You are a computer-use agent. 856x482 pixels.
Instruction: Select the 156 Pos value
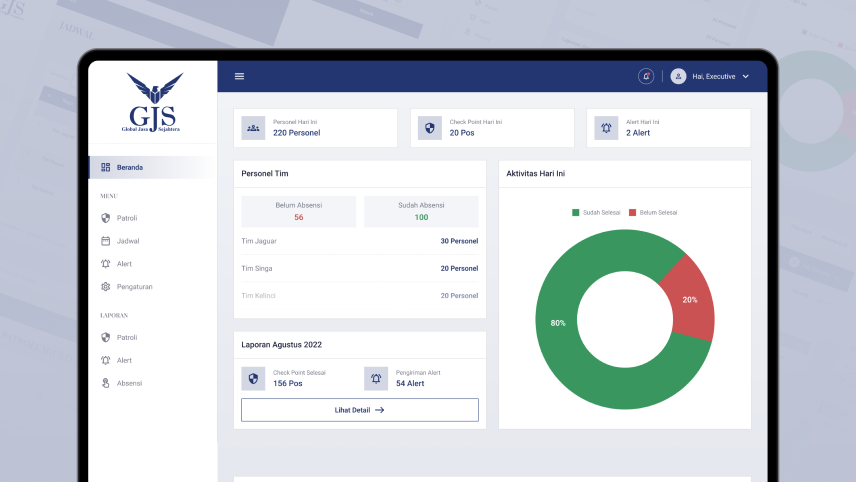(x=288, y=383)
